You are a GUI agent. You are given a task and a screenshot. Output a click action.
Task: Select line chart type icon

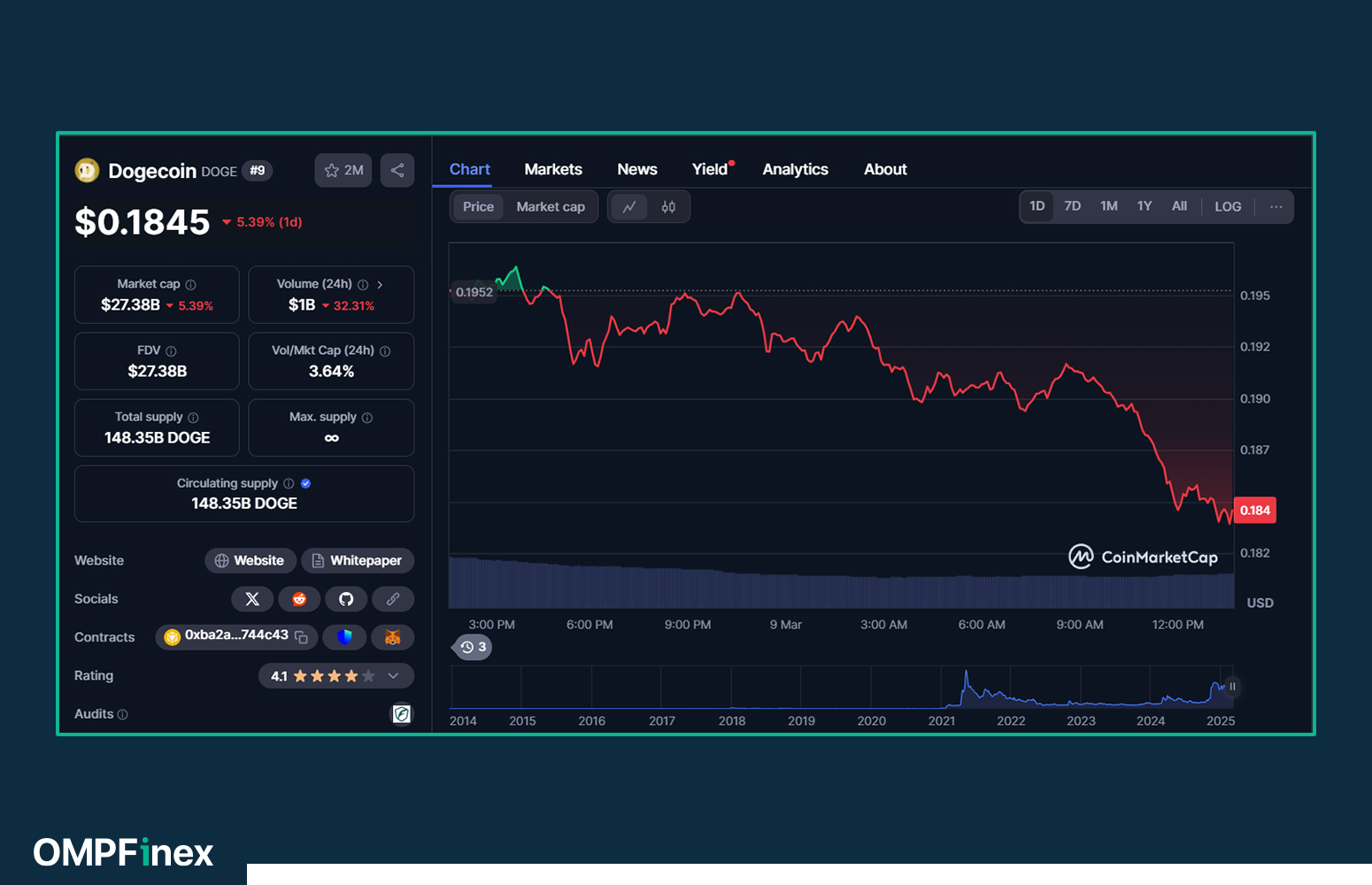[x=629, y=207]
